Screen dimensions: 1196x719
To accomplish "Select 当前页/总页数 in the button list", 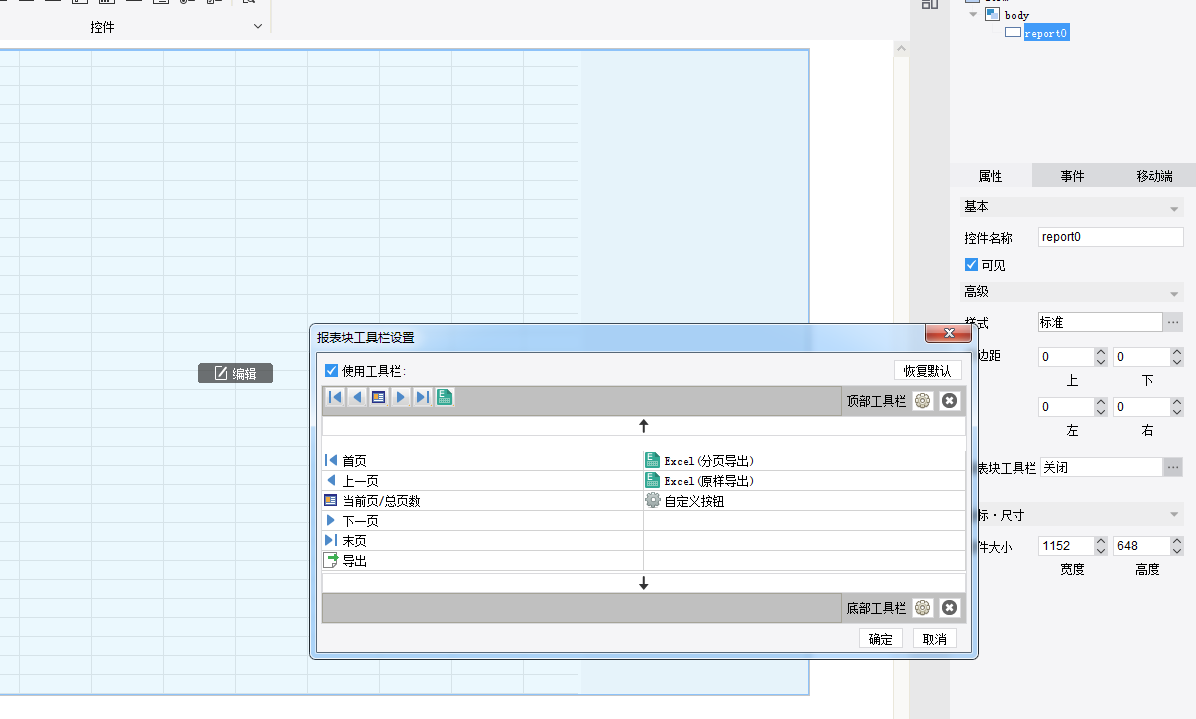I will click(x=483, y=501).
